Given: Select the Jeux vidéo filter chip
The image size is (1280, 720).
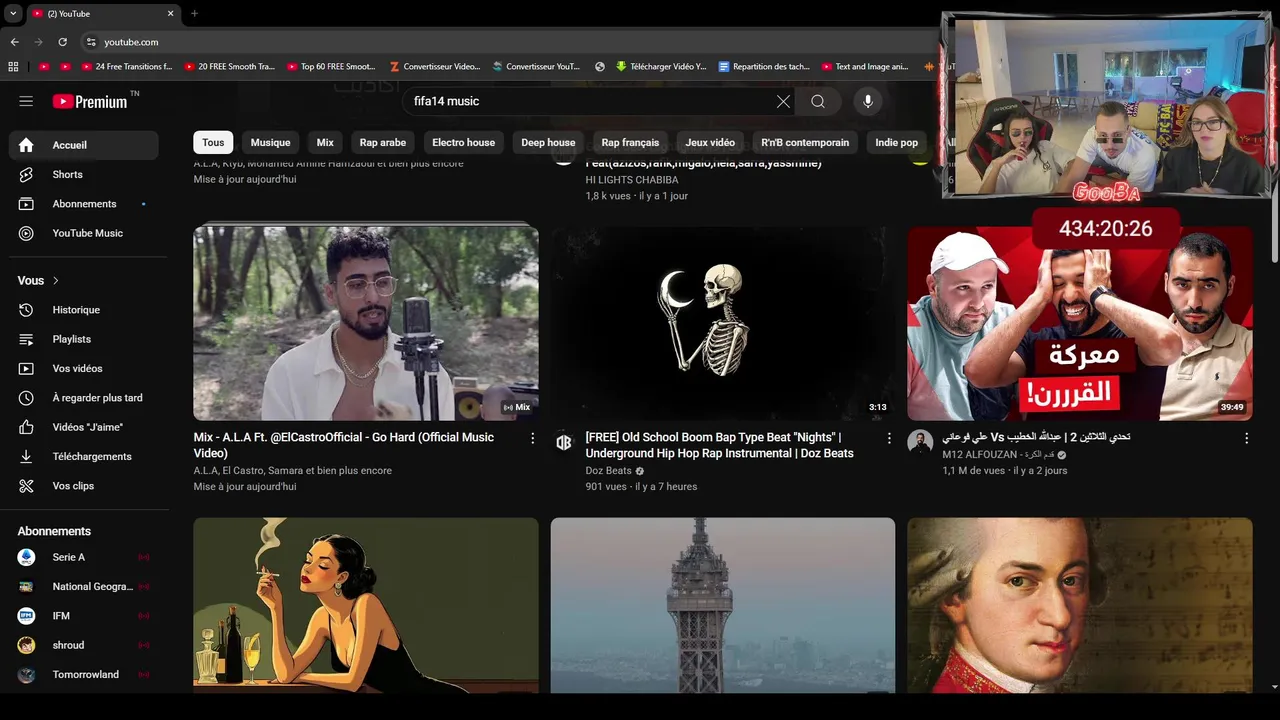Looking at the screenshot, I should [710, 142].
